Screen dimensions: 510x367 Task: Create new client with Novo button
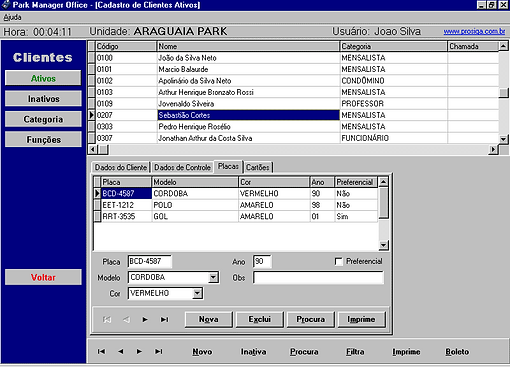click(x=202, y=352)
